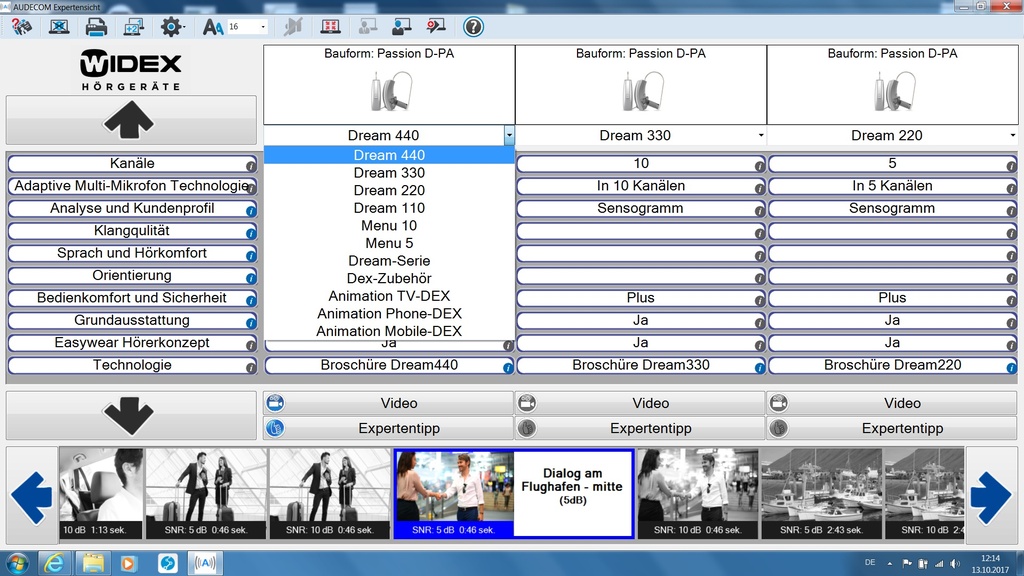This screenshot has height=576, width=1024.
Task: Click the first toolbar icon with colorful question mark
Action: click(22, 27)
